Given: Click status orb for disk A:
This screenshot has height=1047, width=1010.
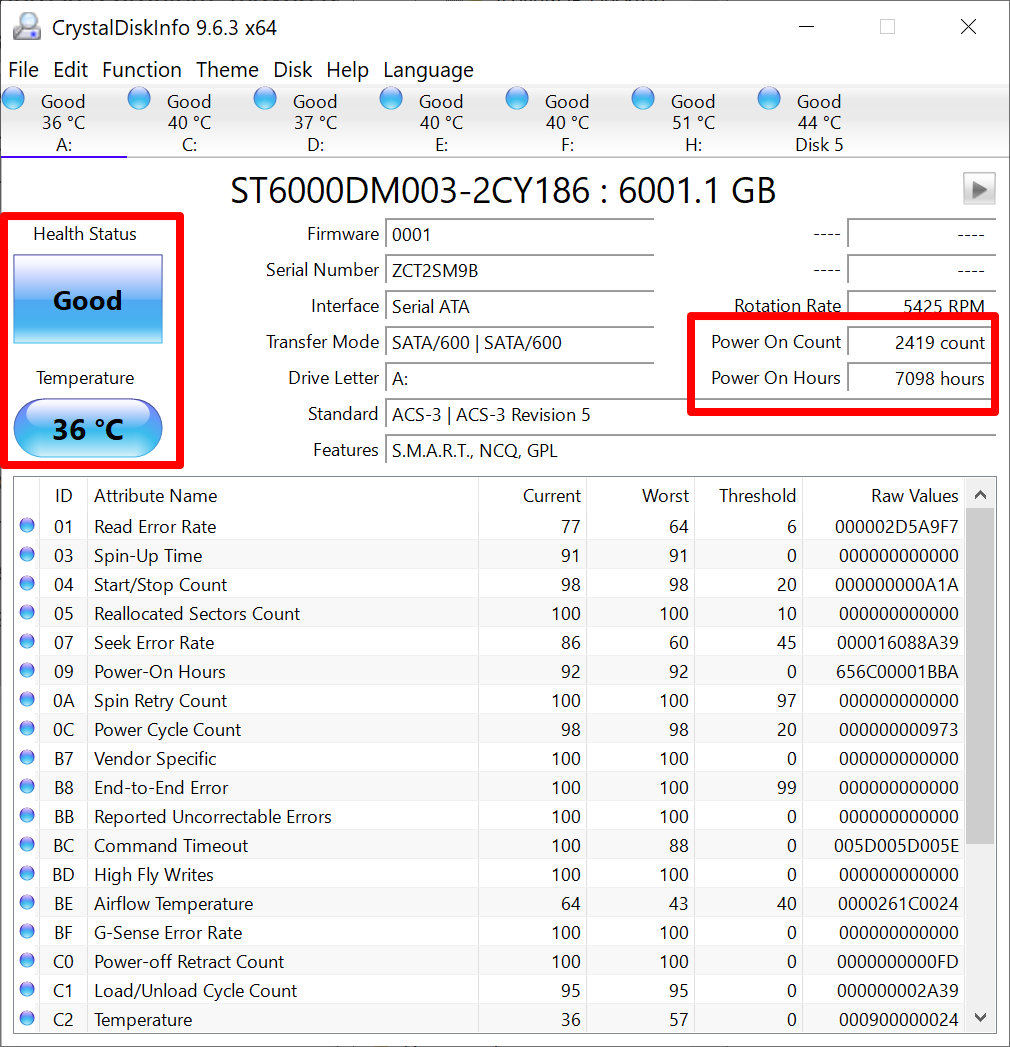Looking at the screenshot, I should click(x=13, y=98).
